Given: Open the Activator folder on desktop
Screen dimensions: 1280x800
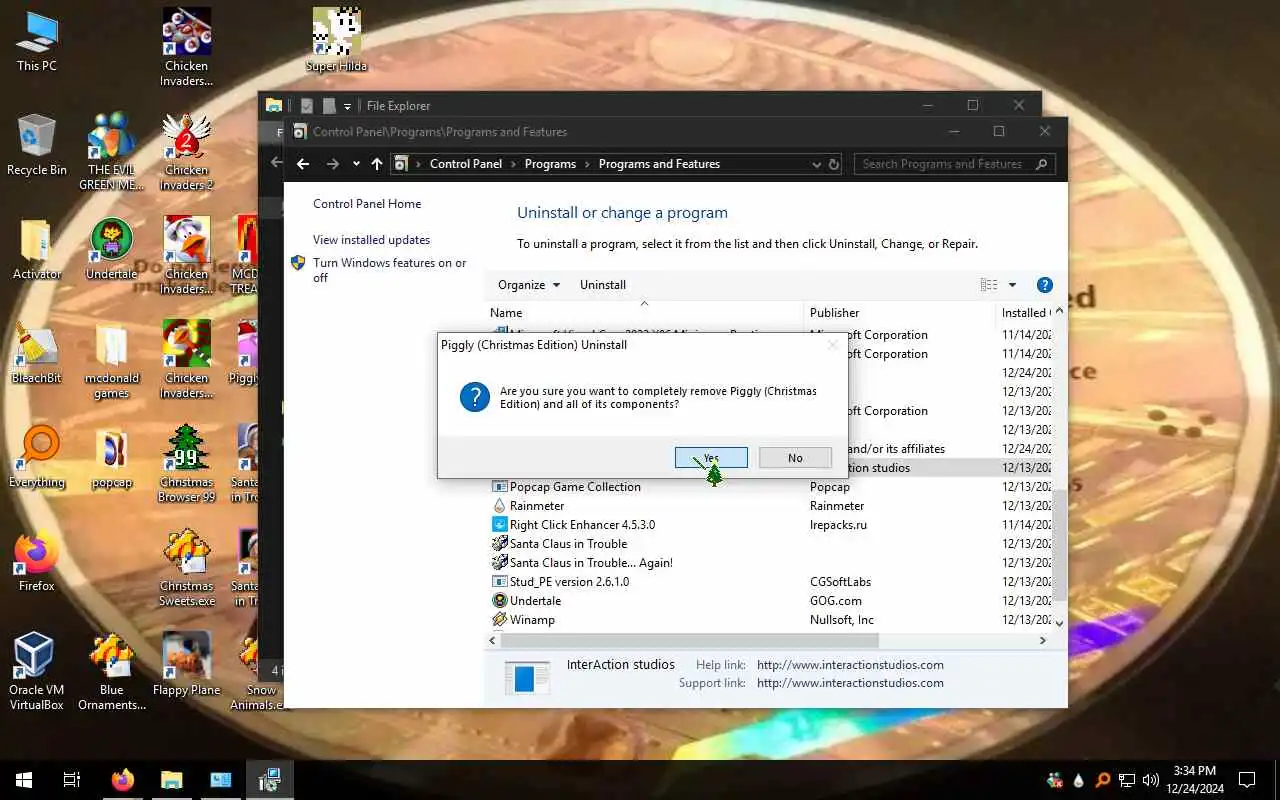Looking at the screenshot, I should coord(37,250).
